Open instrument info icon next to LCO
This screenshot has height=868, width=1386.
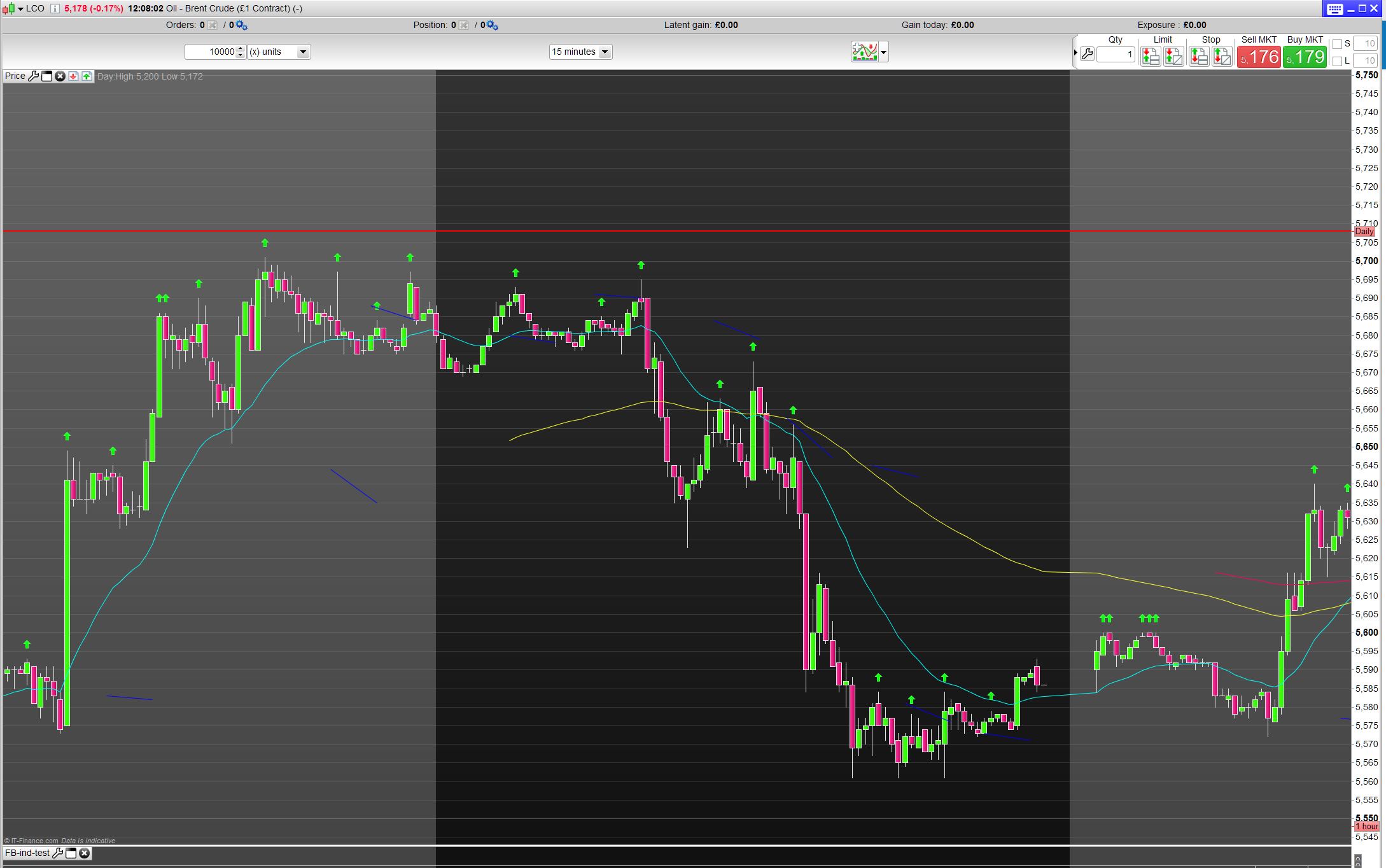(x=55, y=8)
